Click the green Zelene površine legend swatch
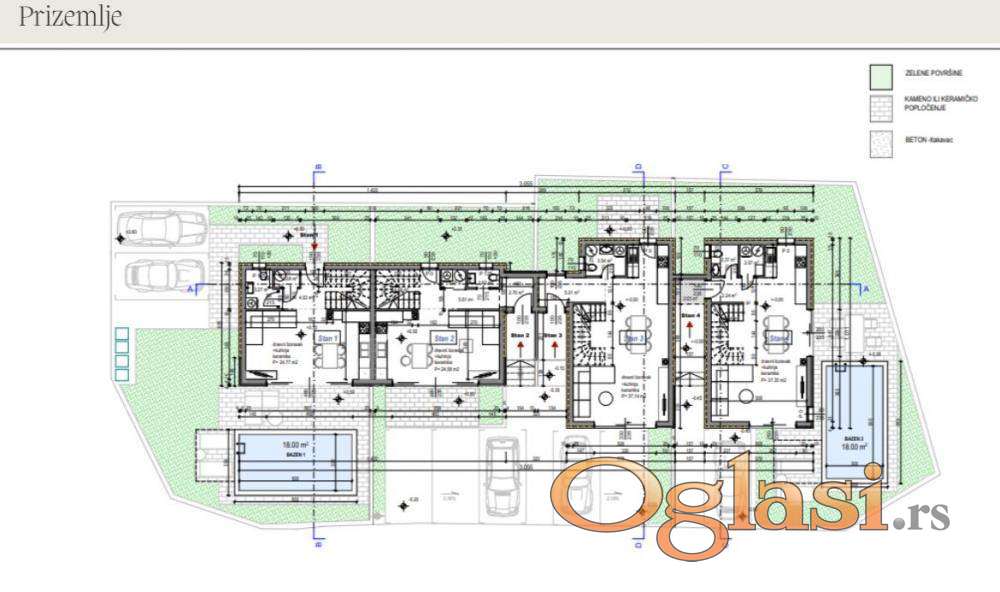 [880, 75]
